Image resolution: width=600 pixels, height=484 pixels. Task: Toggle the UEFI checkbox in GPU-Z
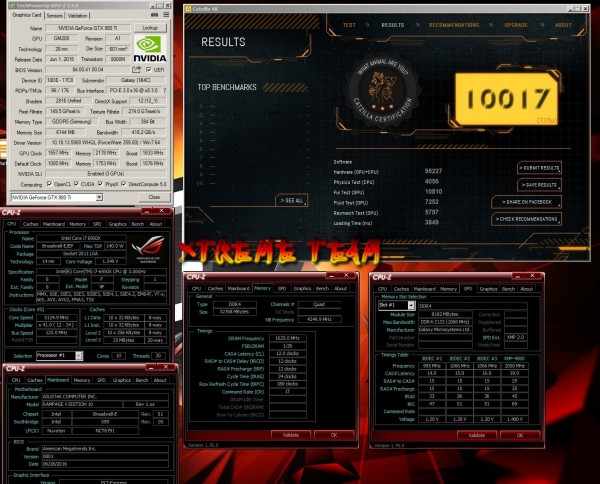(149, 70)
